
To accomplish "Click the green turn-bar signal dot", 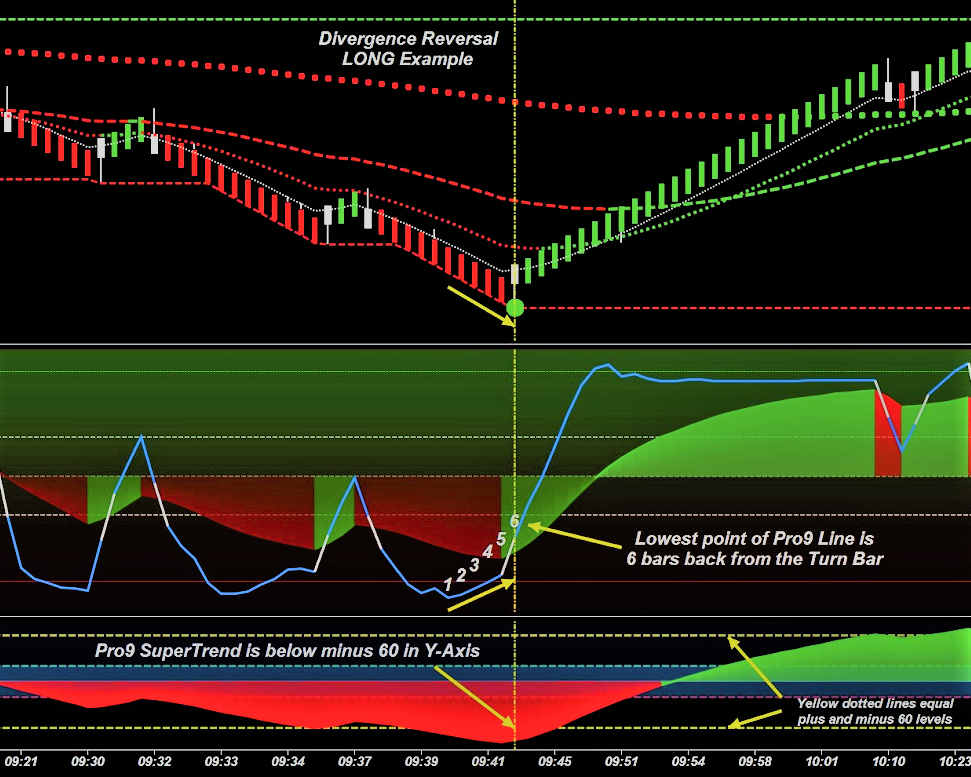I will point(515,308).
